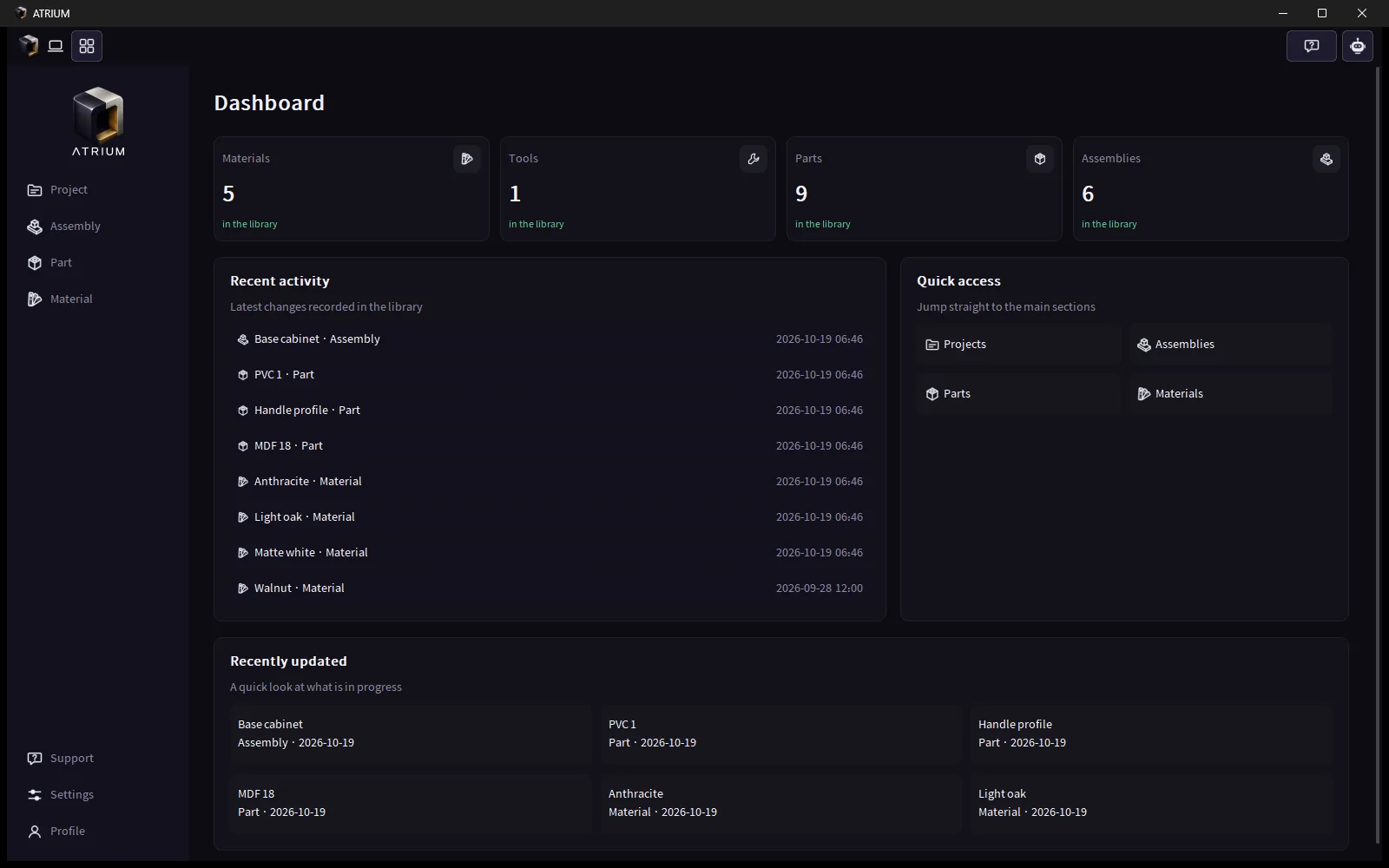Open the feedback chat icon, top right

1311,46
